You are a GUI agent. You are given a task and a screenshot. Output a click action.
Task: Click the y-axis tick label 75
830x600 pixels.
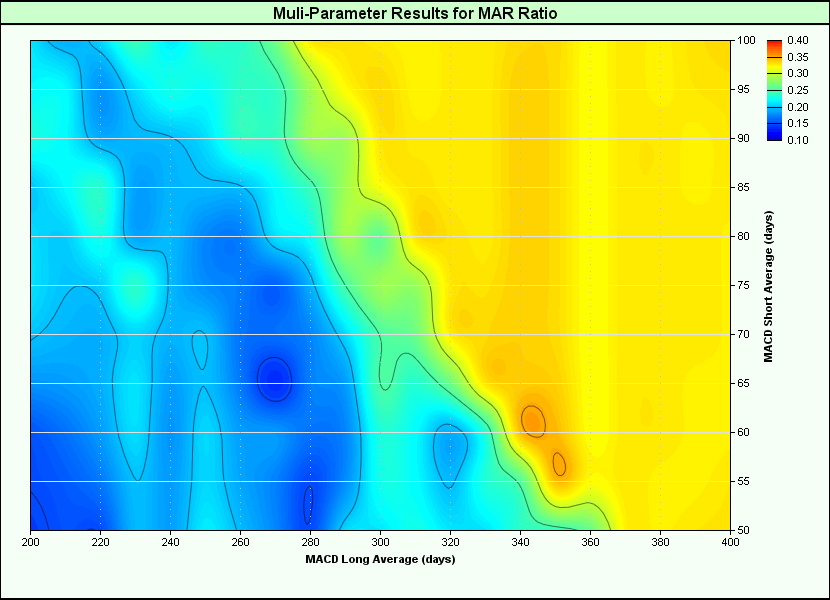click(x=745, y=285)
